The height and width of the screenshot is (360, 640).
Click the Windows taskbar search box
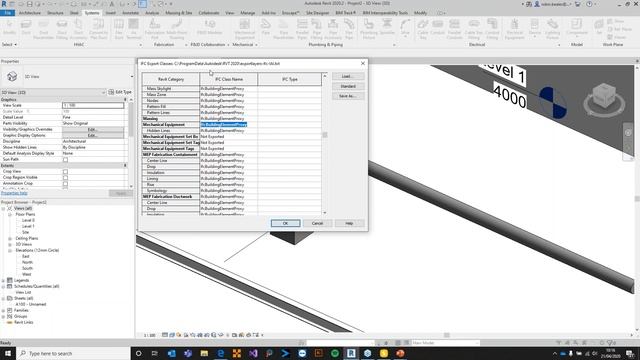point(73,353)
